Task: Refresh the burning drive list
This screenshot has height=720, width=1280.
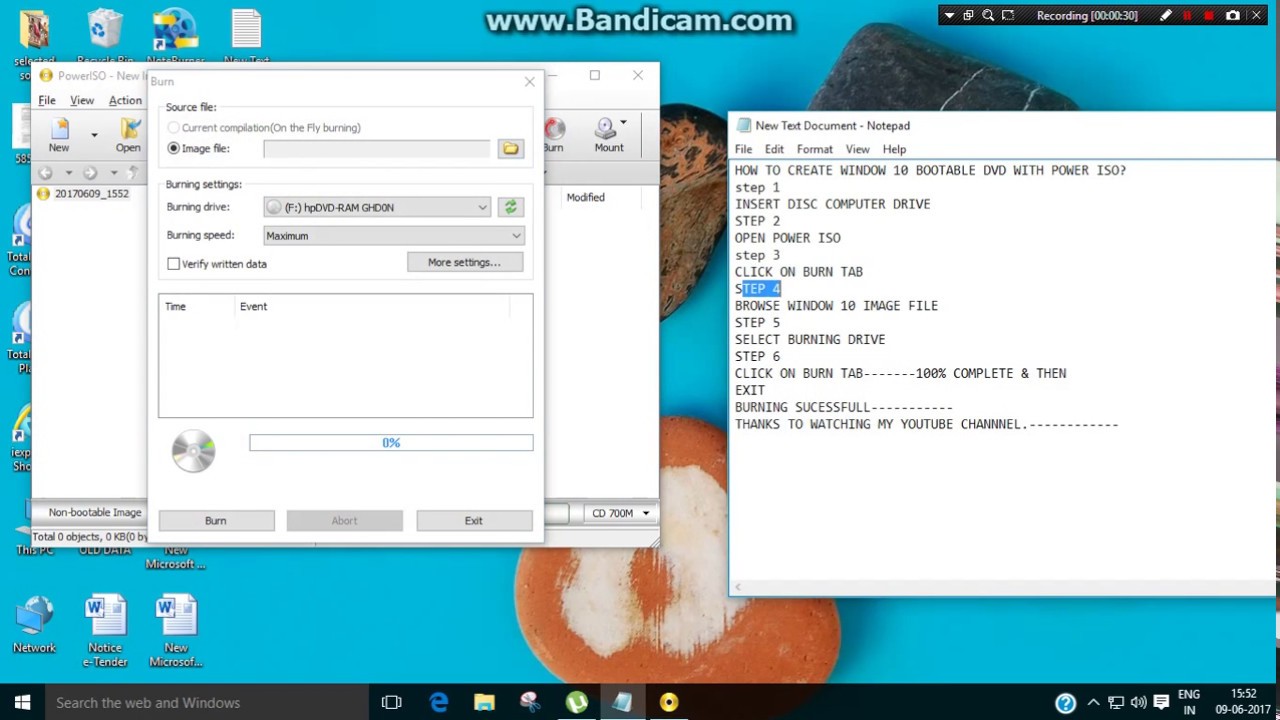Action: pos(511,207)
